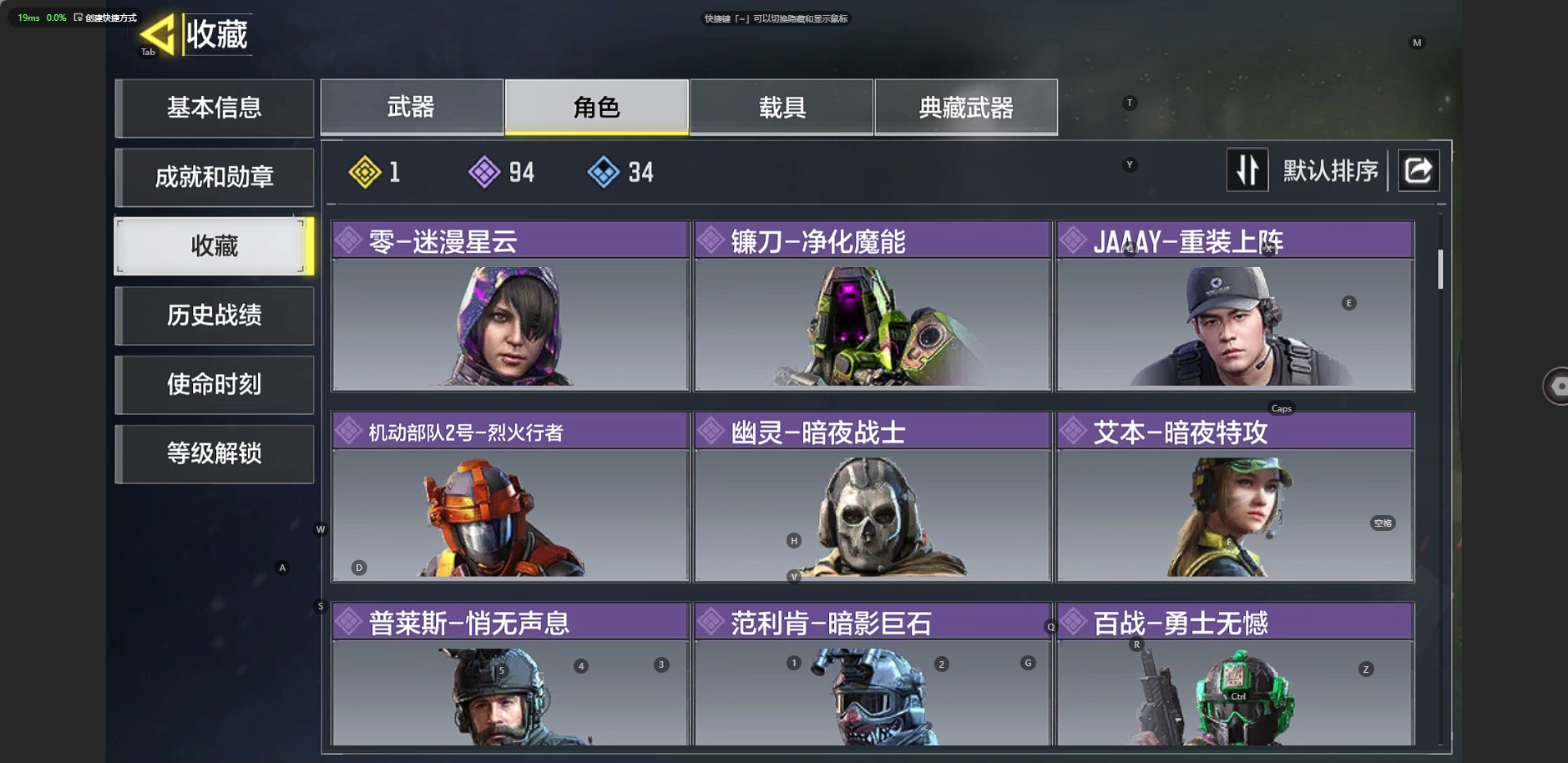Open the 典藏武器 tab
This screenshot has height=763, width=1568.
pyautogui.click(x=966, y=107)
